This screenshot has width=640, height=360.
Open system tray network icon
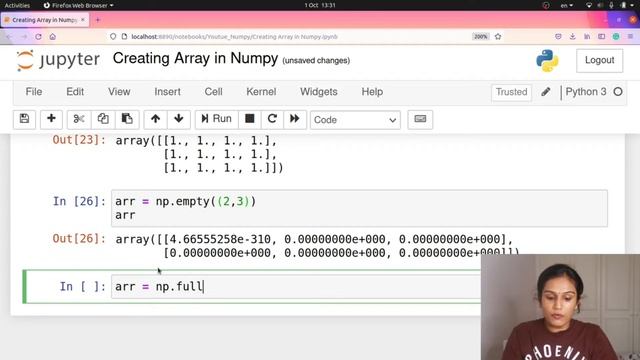(x=589, y=5)
